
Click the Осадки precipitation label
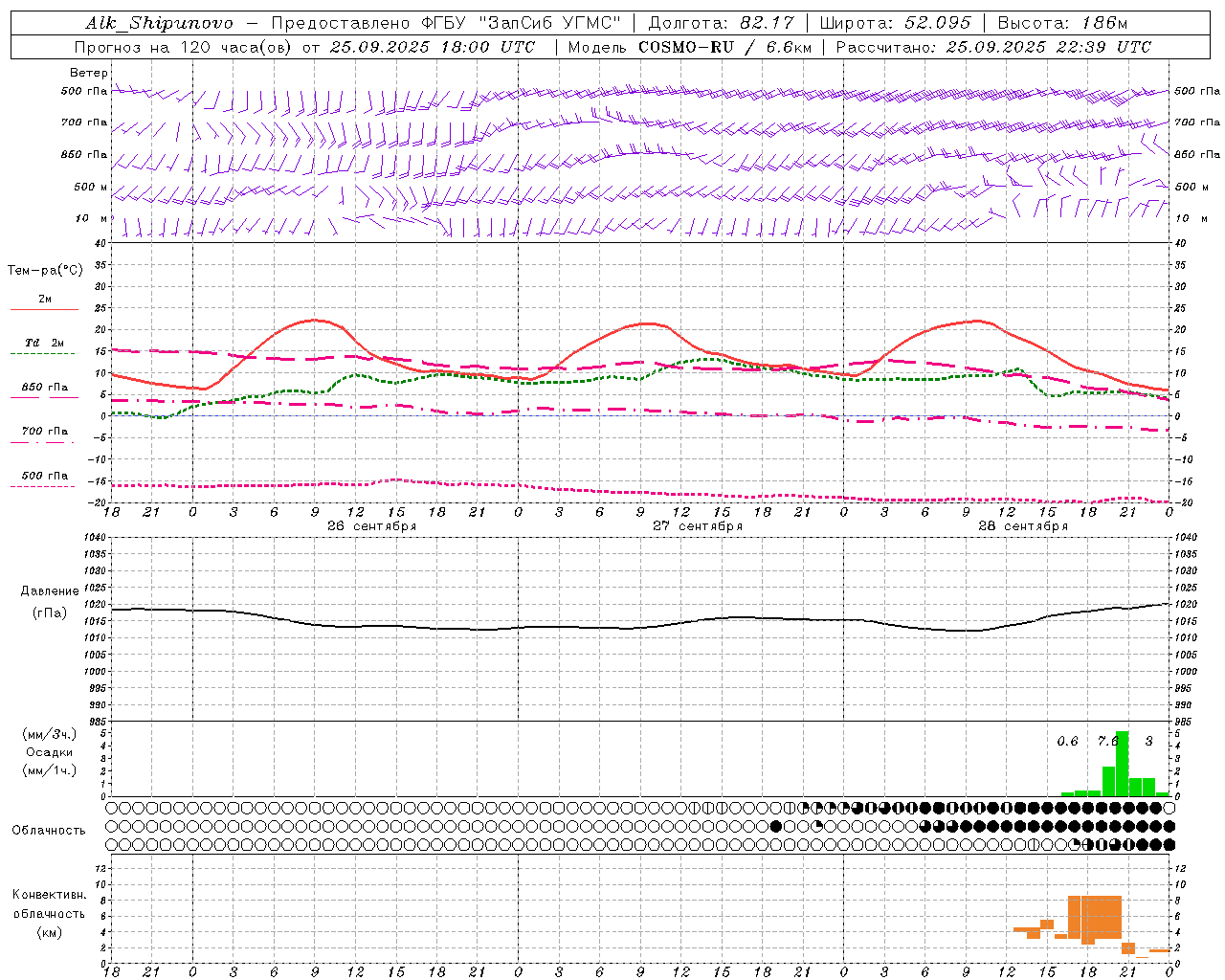point(49,752)
